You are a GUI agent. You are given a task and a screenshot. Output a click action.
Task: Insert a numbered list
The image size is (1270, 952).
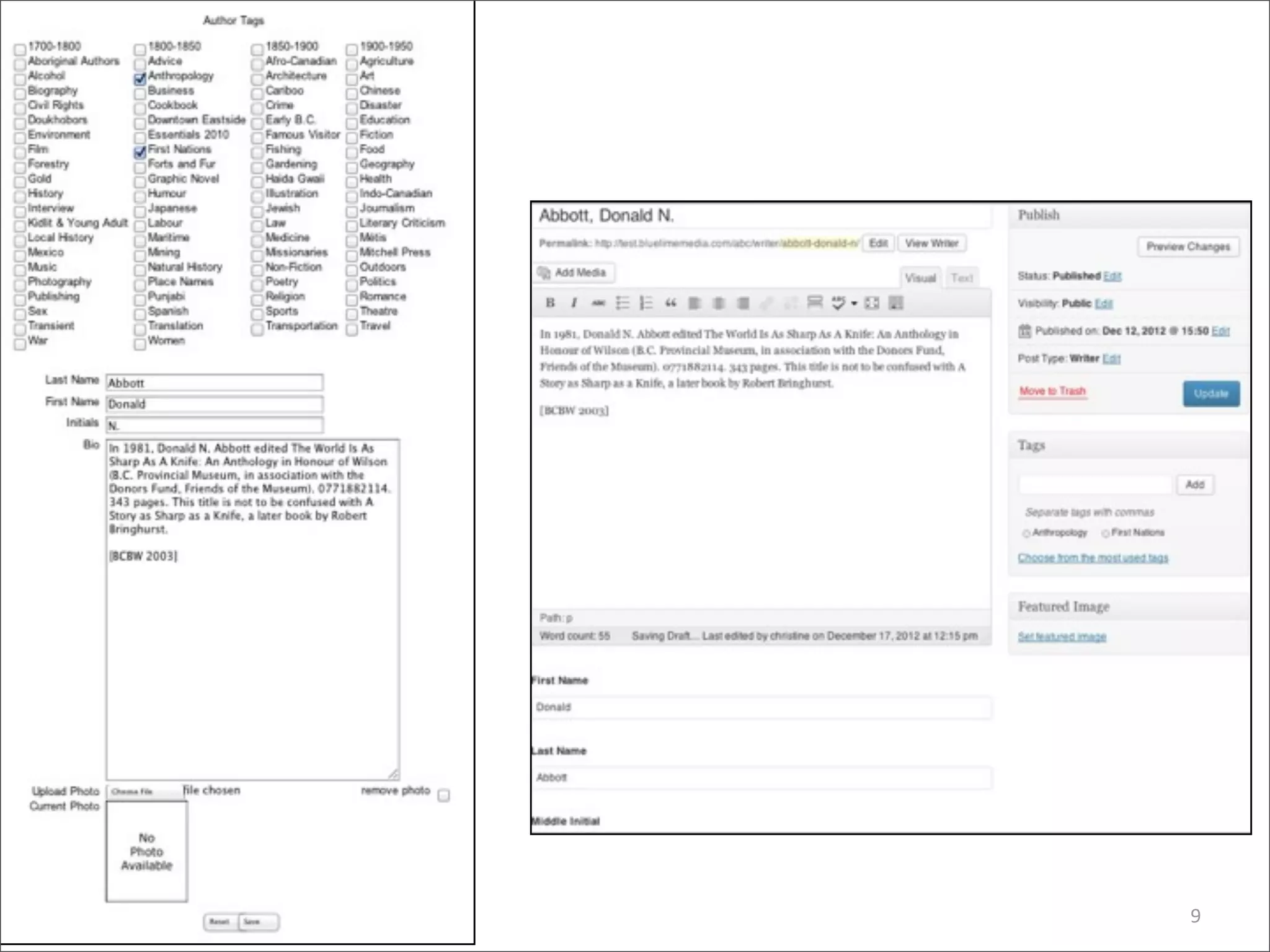(x=646, y=303)
